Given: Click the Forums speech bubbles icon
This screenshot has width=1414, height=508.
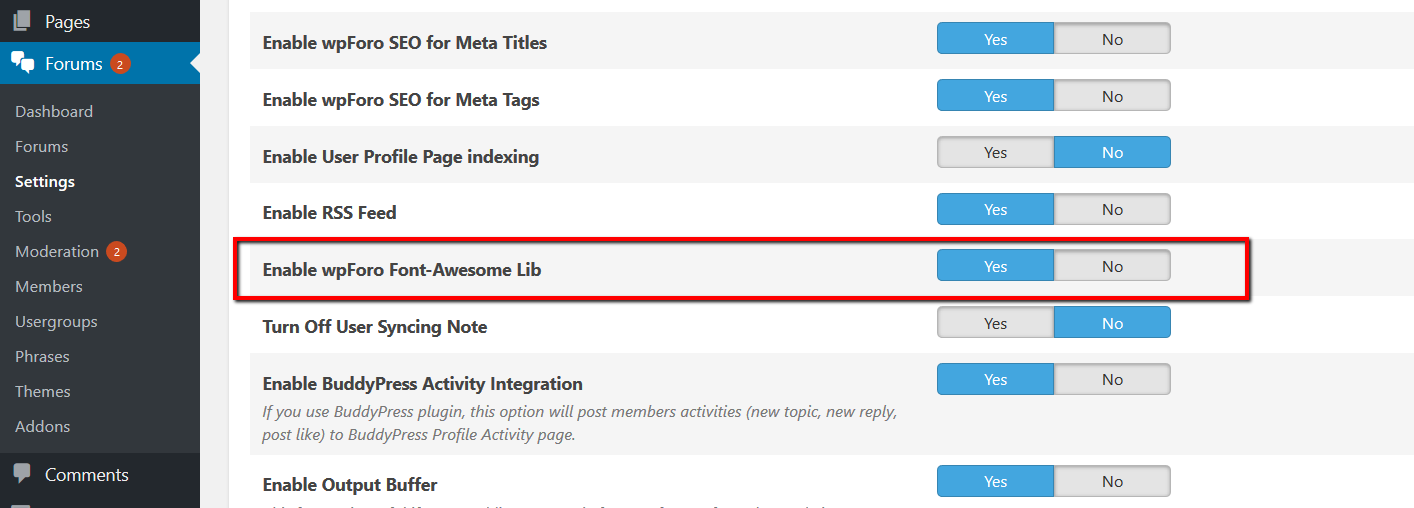Looking at the screenshot, I should point(22,64).
